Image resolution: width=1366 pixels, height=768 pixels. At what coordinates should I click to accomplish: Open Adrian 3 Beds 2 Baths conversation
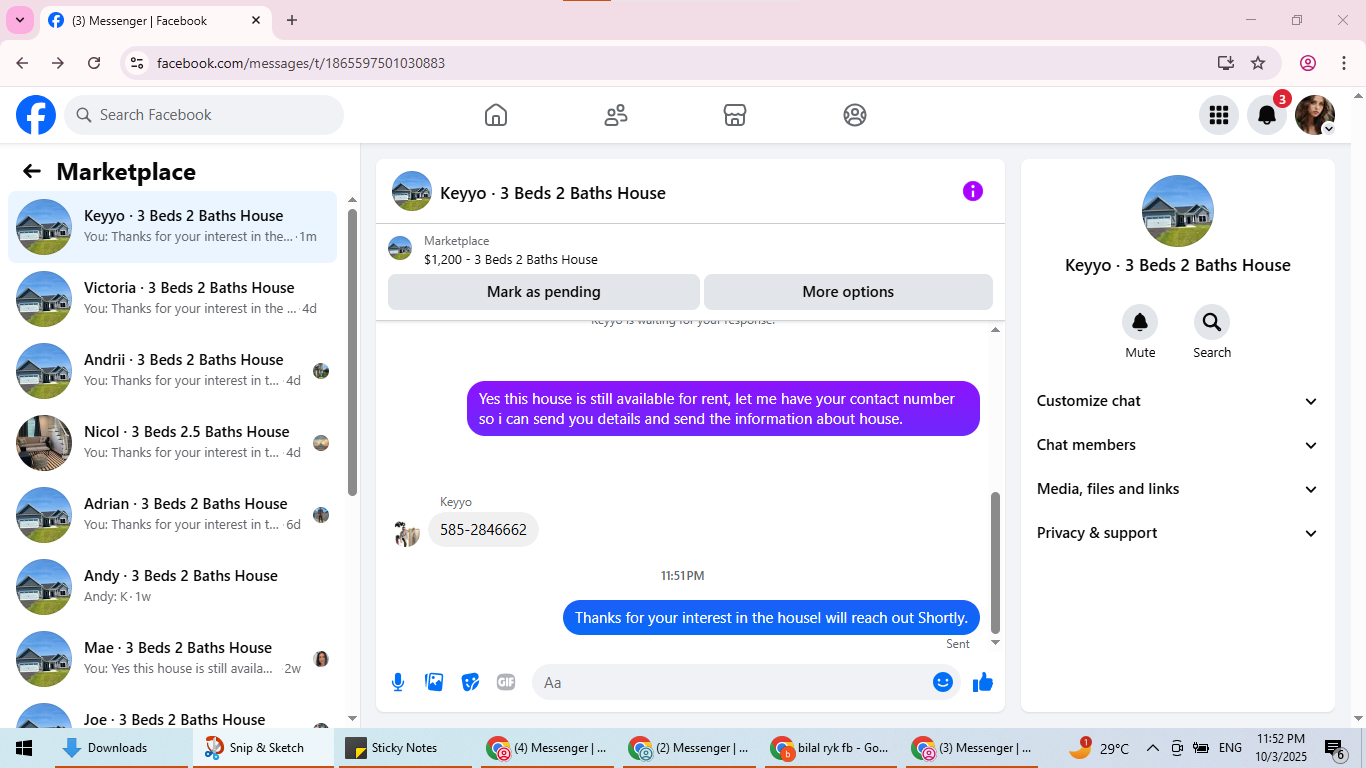pos(173,515)
